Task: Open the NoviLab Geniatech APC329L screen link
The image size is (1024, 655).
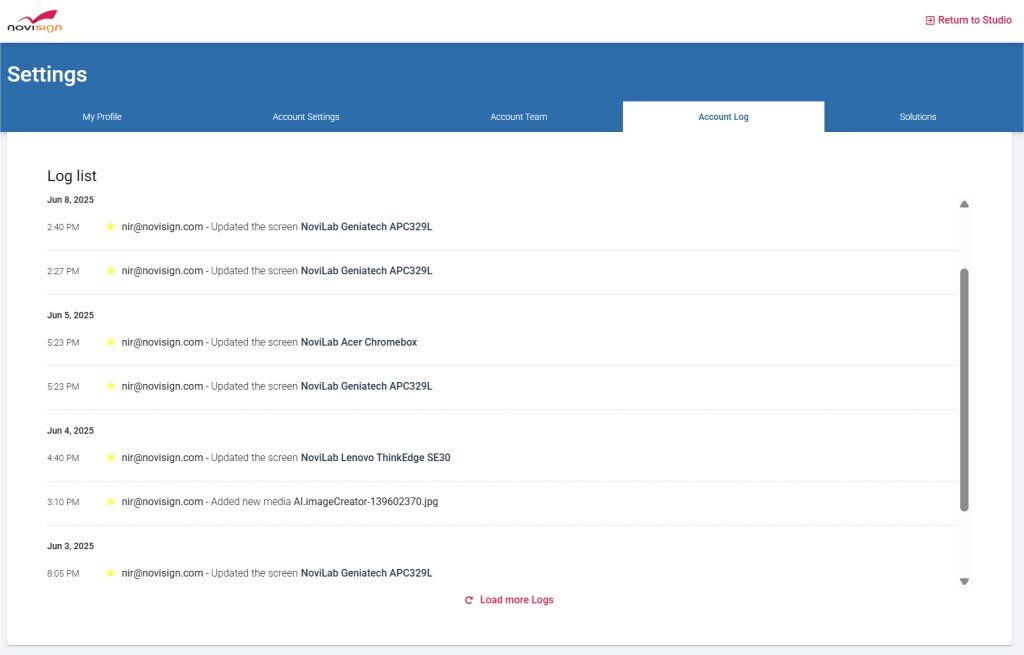Action: coord(366,227)
